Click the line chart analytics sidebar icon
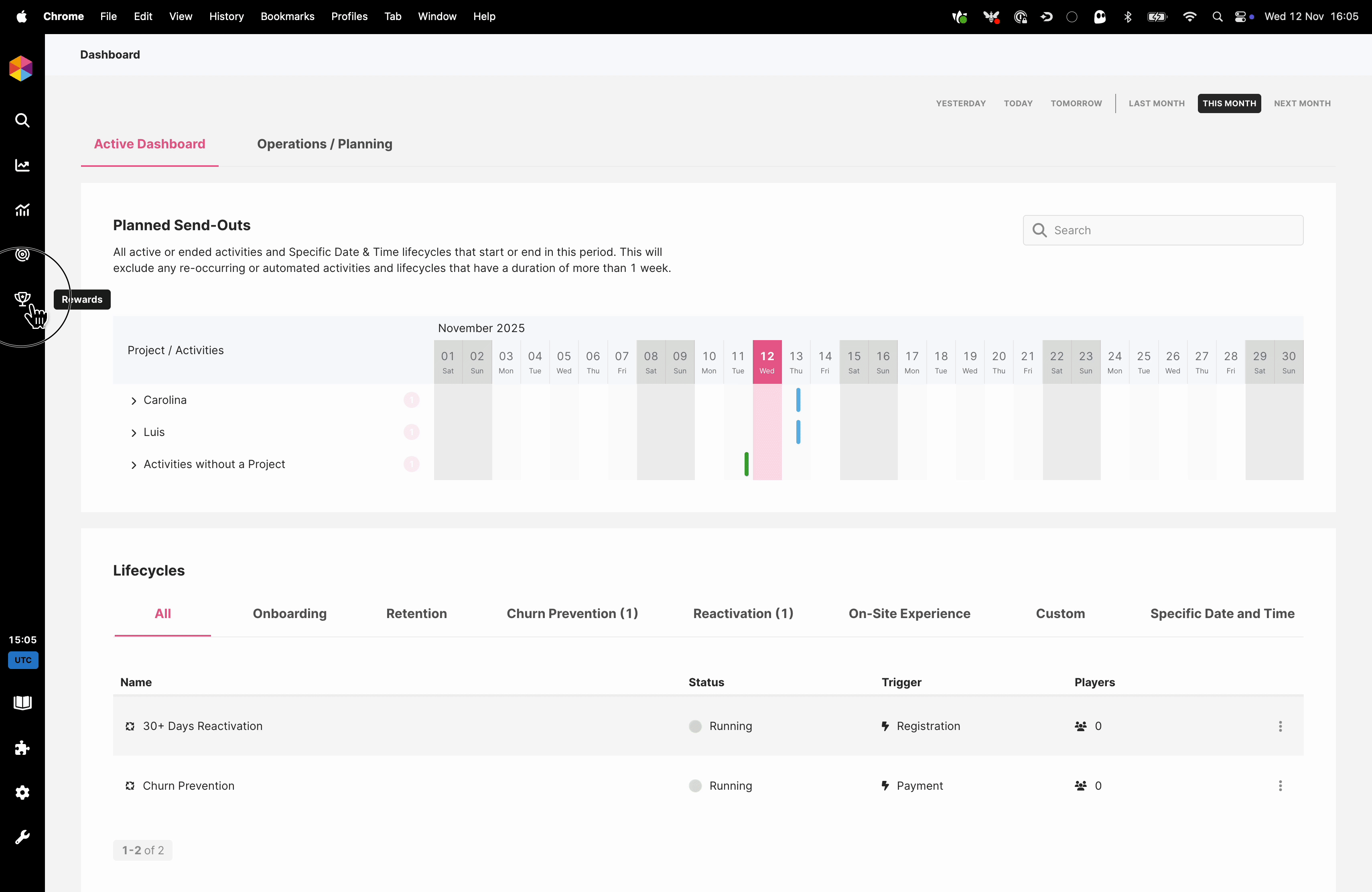 (x=22, y=165)
